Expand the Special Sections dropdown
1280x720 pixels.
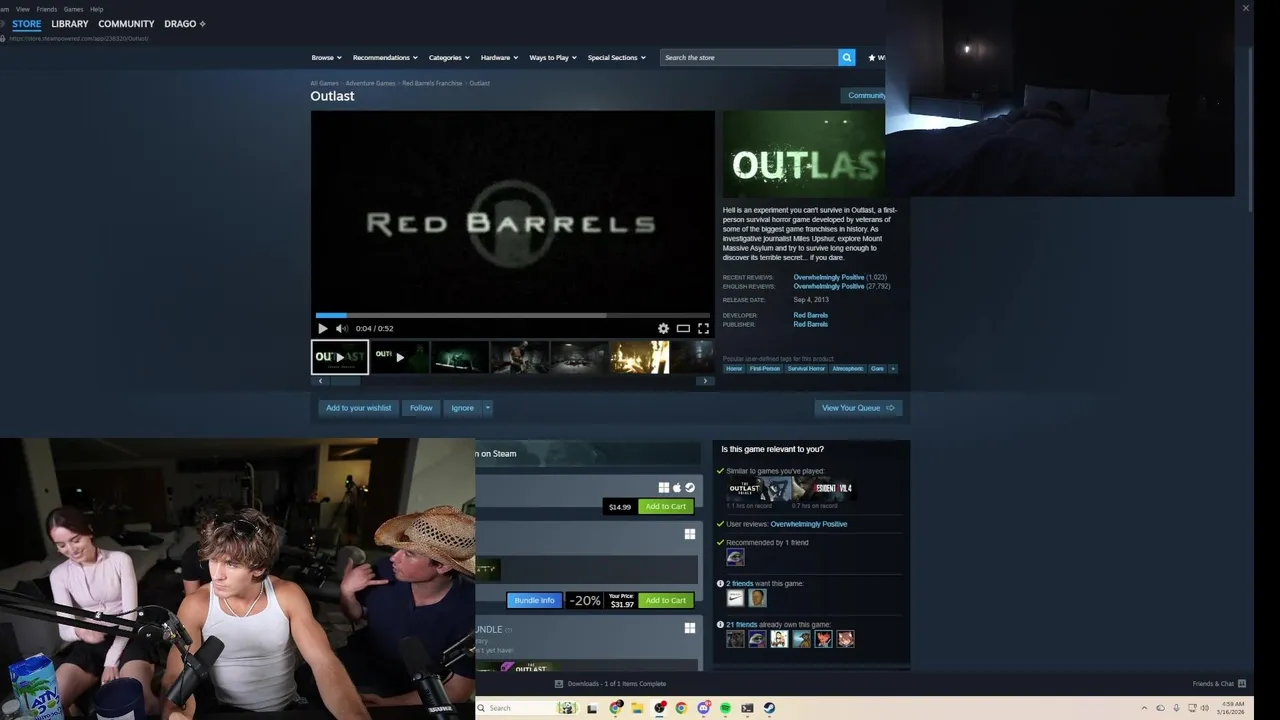[616, 58]
